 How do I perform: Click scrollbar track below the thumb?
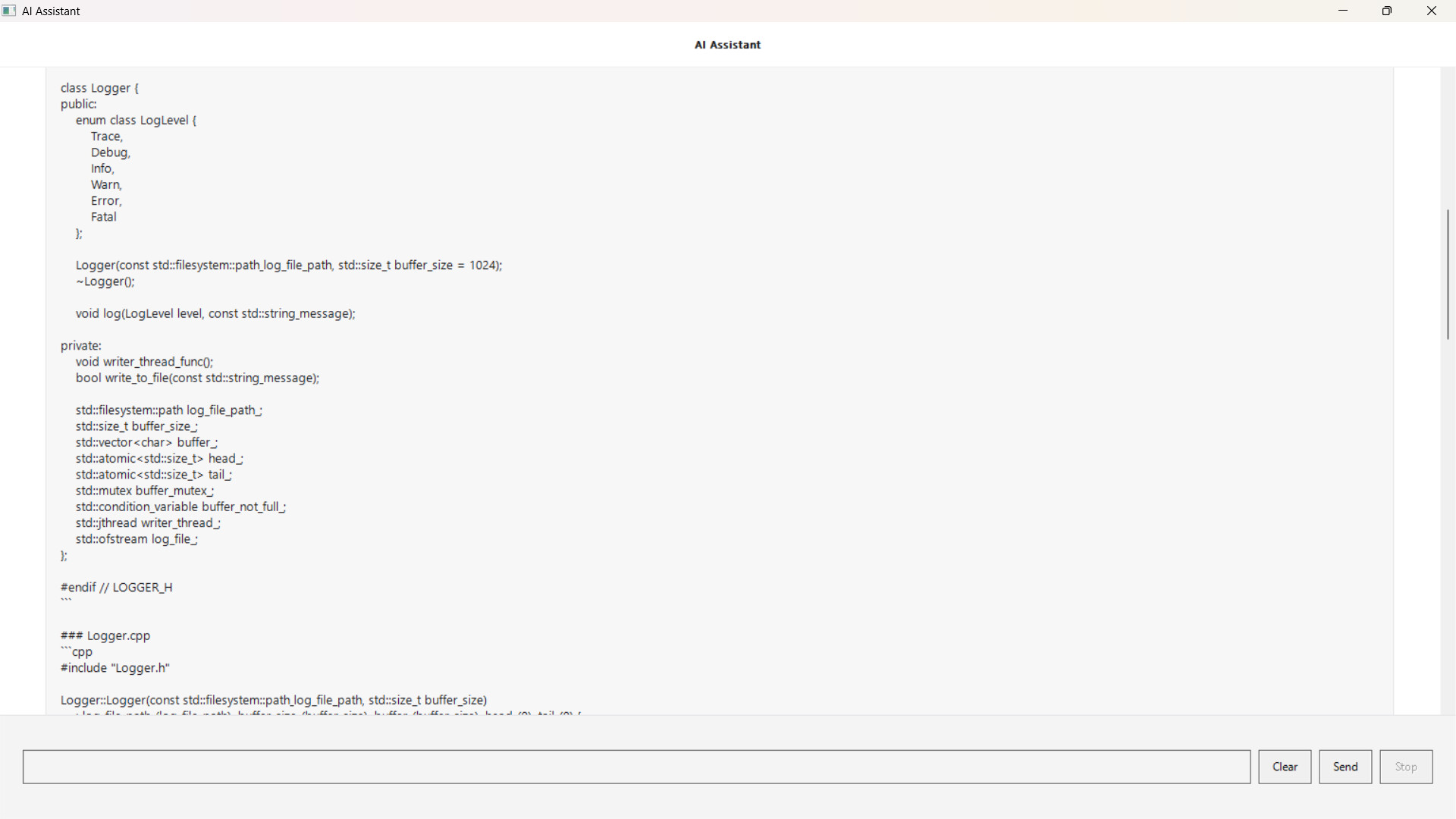tap(1448, 531)
